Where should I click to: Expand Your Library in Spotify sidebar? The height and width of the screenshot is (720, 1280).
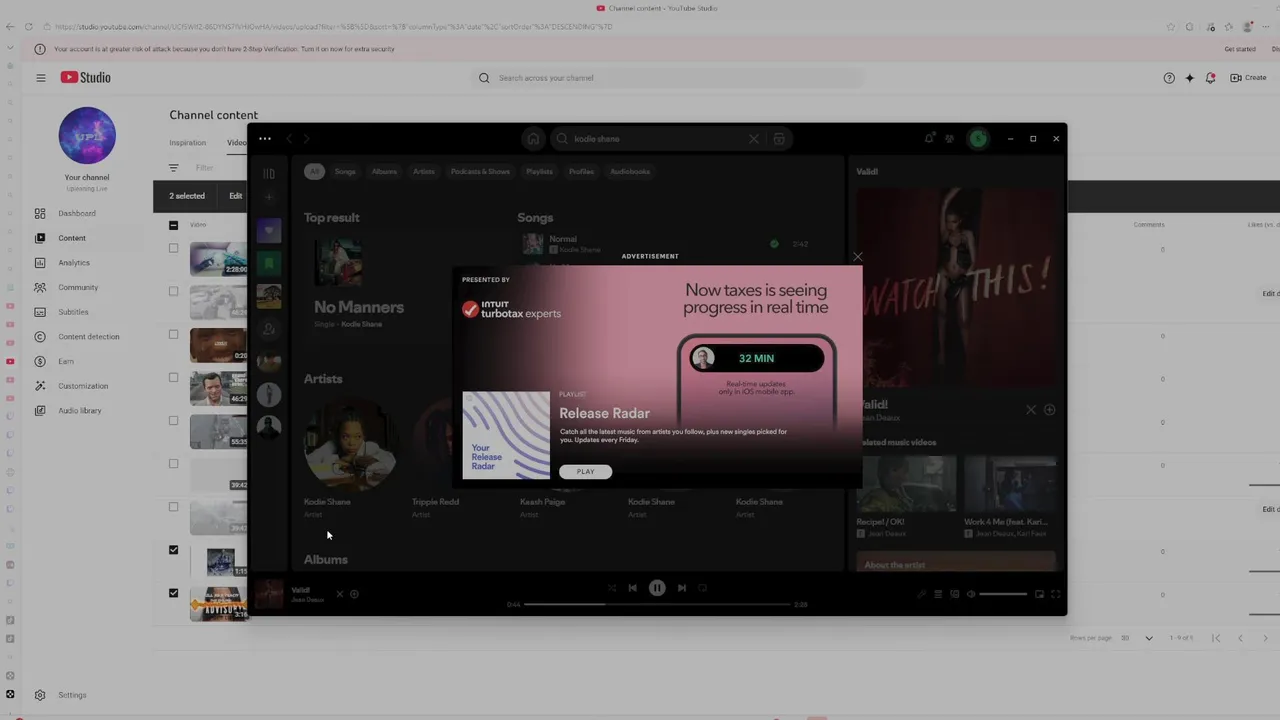pyautogui.click(x=268, y=174)
